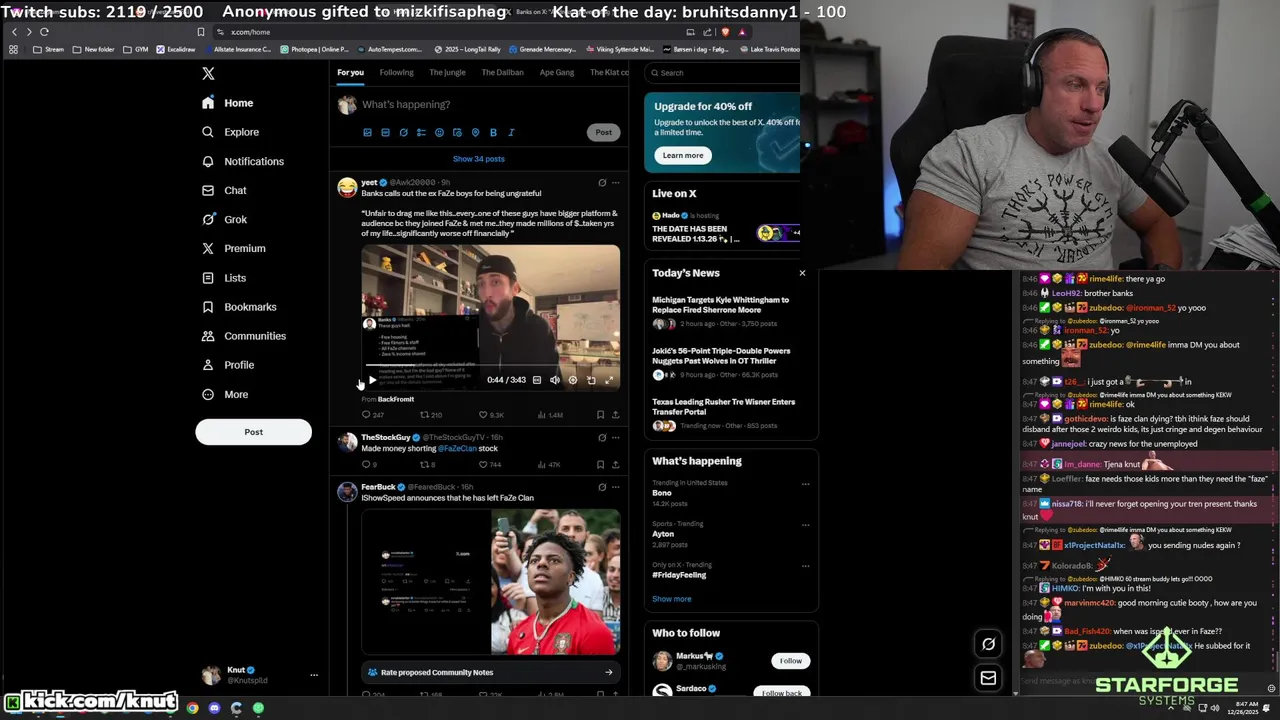The height and width of the screenshot is (720, 1280).
Task: Add media image icon in composer
Action: coord(367,132)
